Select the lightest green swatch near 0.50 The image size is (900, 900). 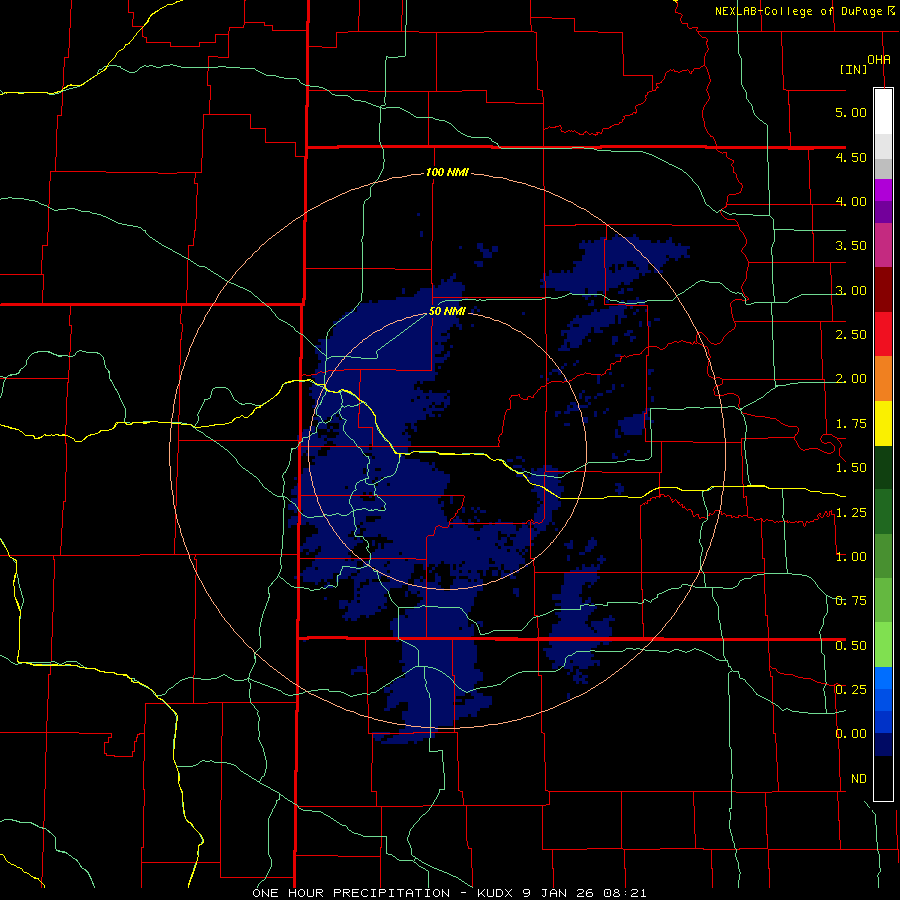pyautogui.click(x=883, y=645)
